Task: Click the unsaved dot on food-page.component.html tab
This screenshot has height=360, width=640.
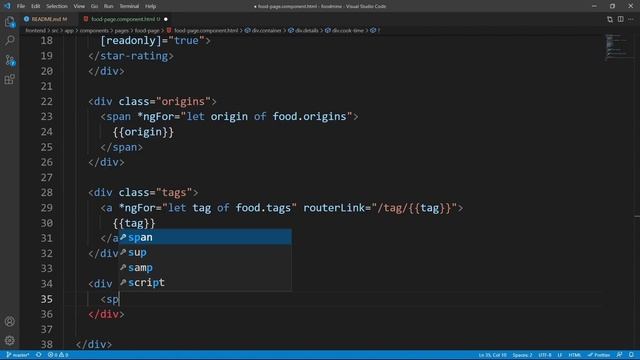Action: click(x=166, y=19)
